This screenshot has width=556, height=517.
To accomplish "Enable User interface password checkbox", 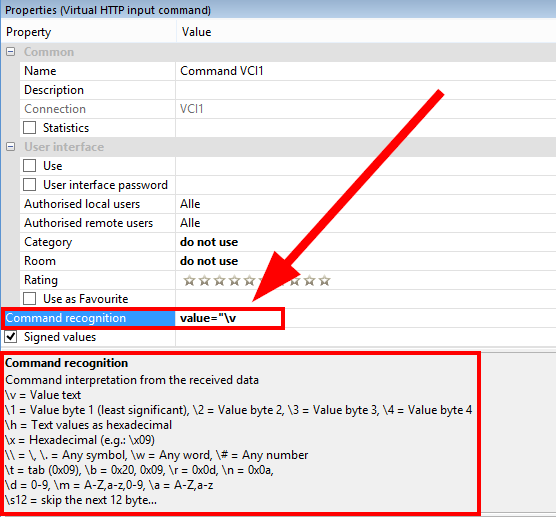I will (x=29, y=185).
